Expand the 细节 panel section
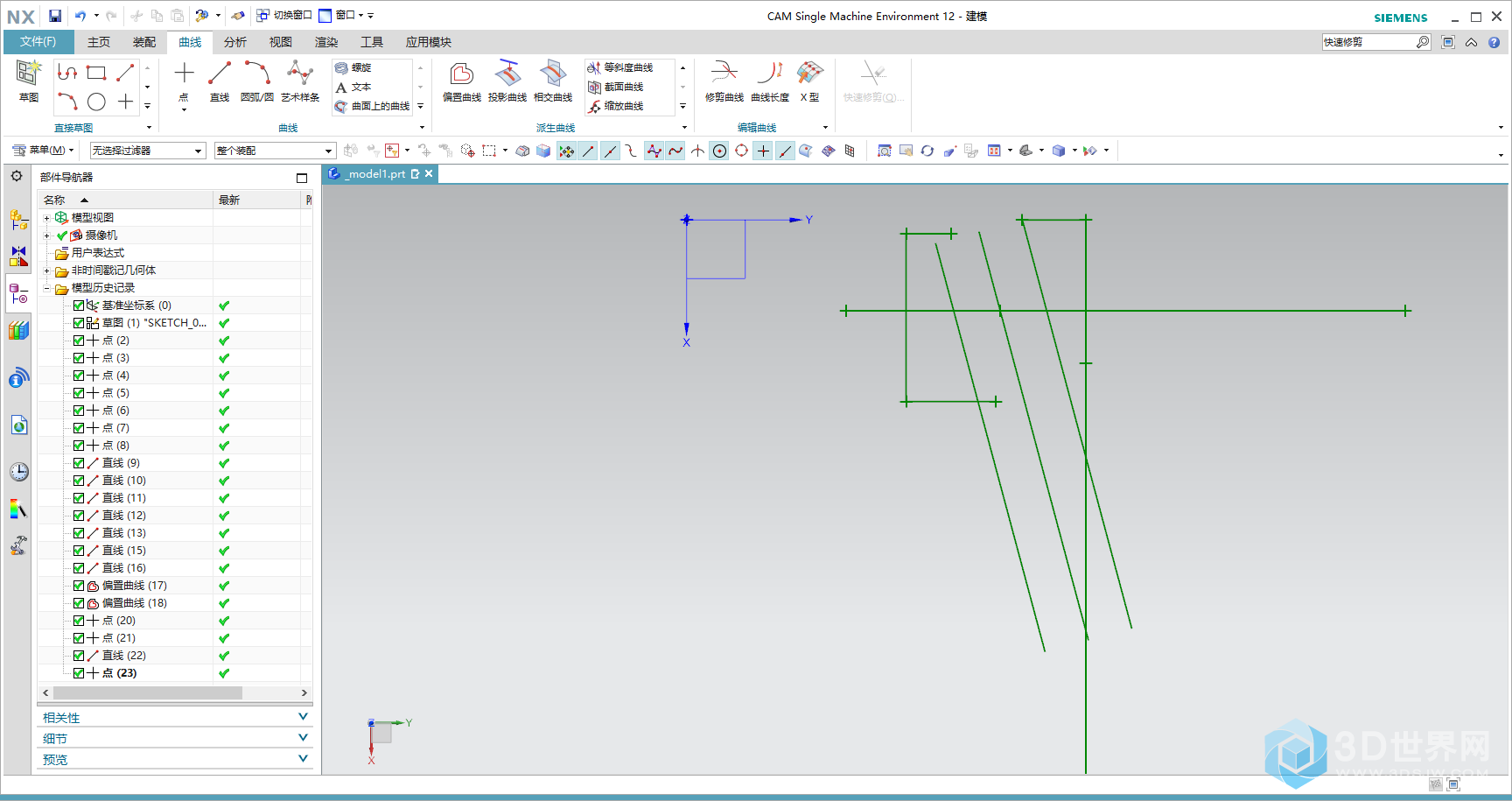1512x801 pixels. 175,738
